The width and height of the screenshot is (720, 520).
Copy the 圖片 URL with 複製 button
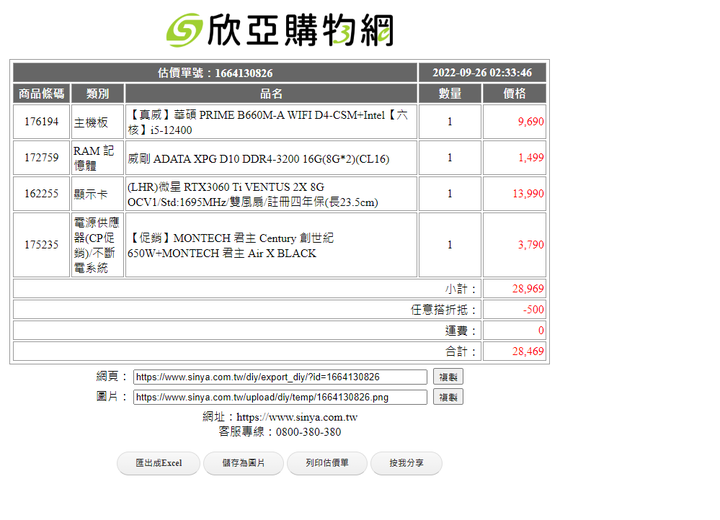pos(448,397)
